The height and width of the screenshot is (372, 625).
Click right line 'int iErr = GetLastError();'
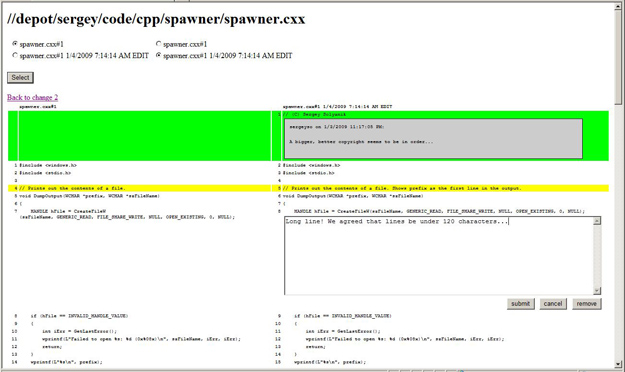343,331
